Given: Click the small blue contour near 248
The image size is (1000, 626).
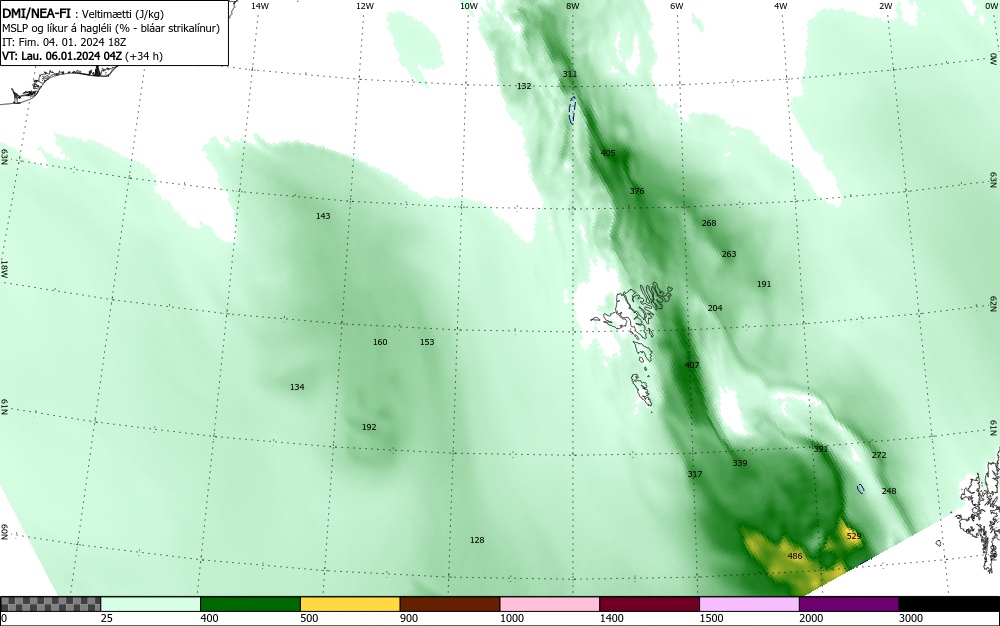Looking at the screenshot, I should pyautogui.click(x=860, y=488).
